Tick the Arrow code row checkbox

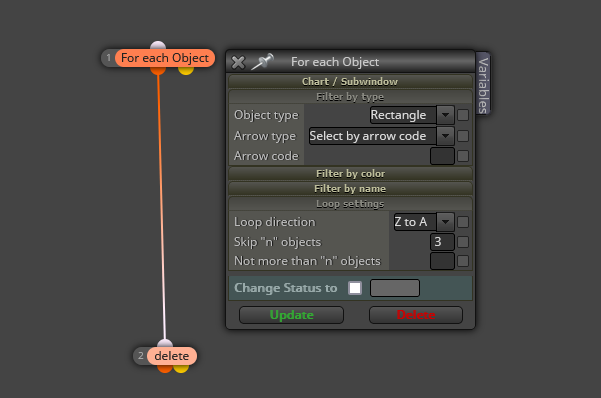pos(463,156)
